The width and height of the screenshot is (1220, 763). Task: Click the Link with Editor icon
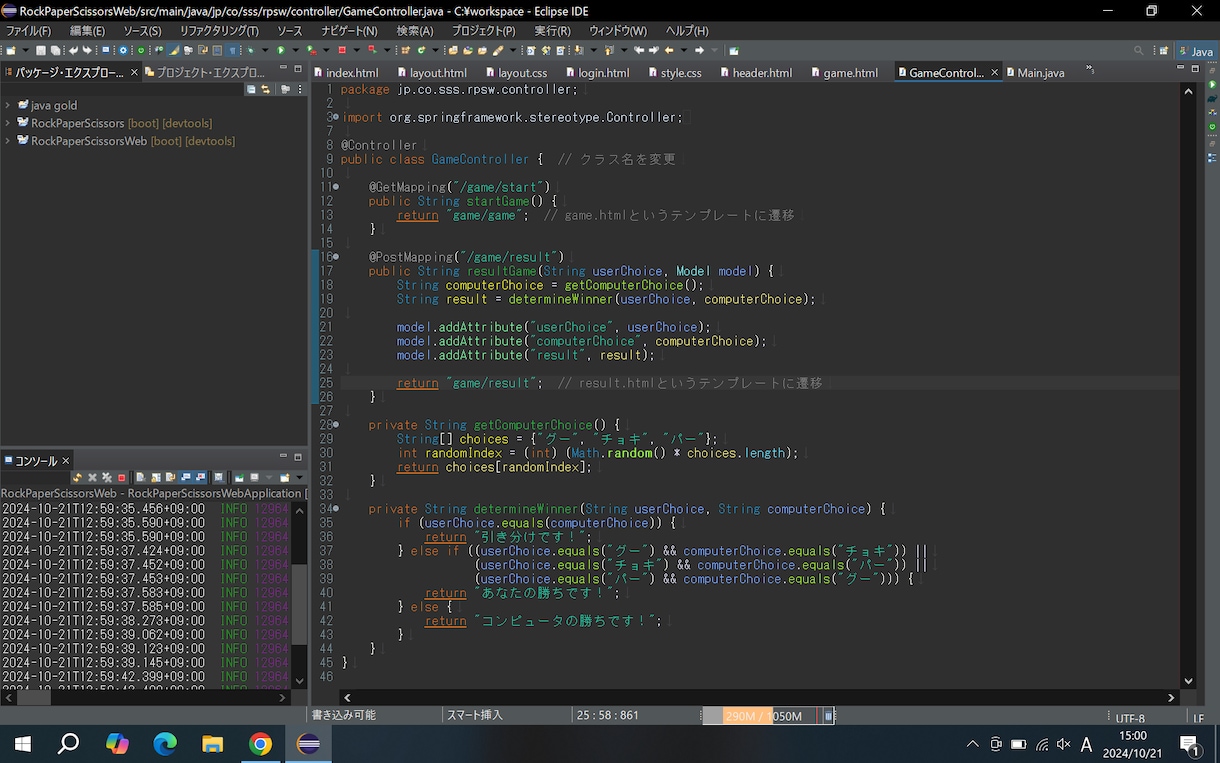(265, 89)
